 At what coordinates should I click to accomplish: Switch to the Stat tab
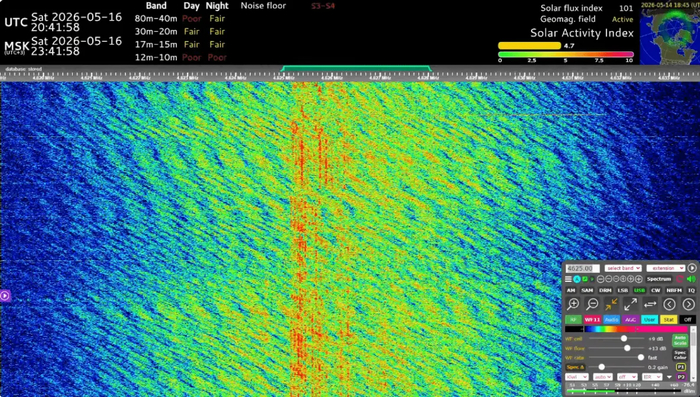(x=669, y=320)
